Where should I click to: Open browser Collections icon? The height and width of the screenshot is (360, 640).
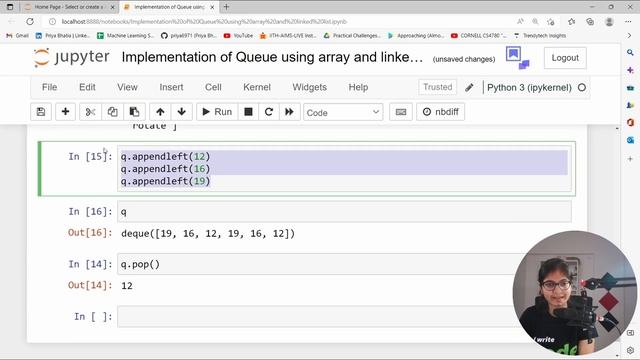[x=590, y=22]
